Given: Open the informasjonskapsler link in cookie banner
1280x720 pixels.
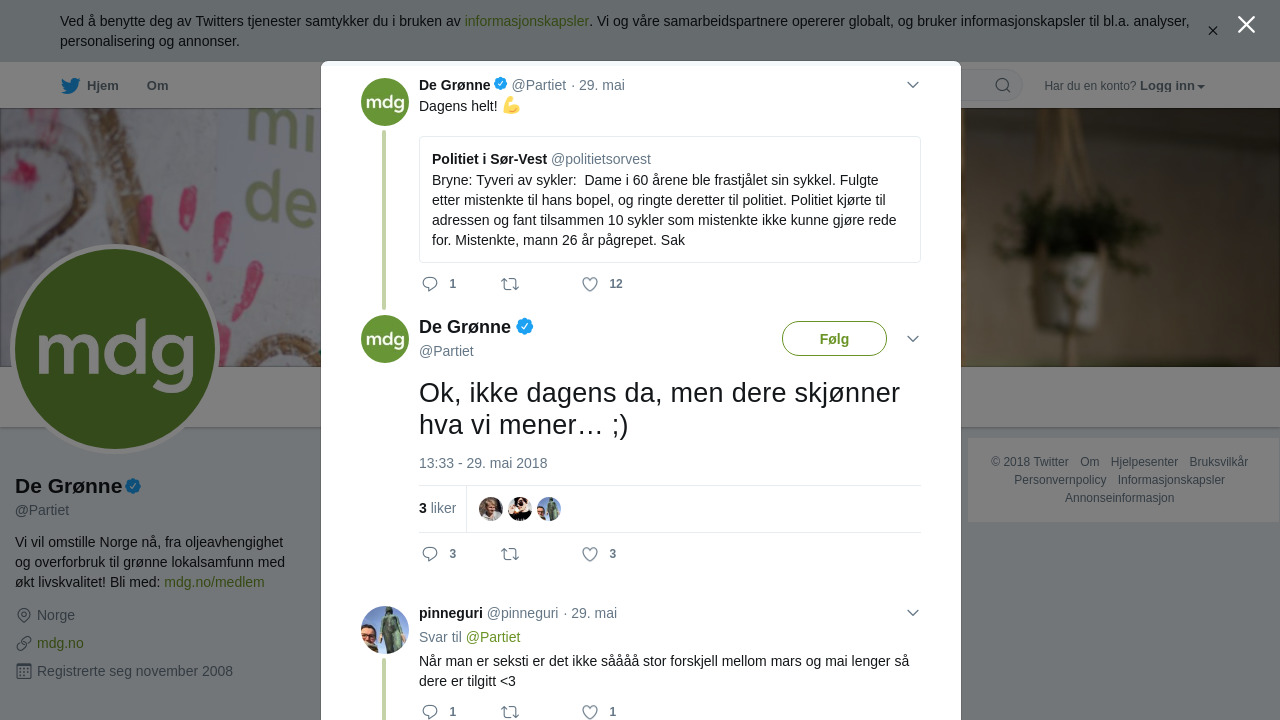Looking at the screenshot, I should [x=526, y=21].
